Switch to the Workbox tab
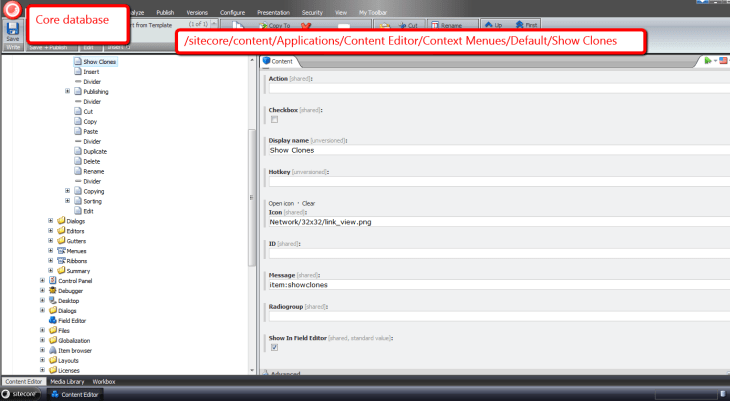 click(x=103, y=381)
